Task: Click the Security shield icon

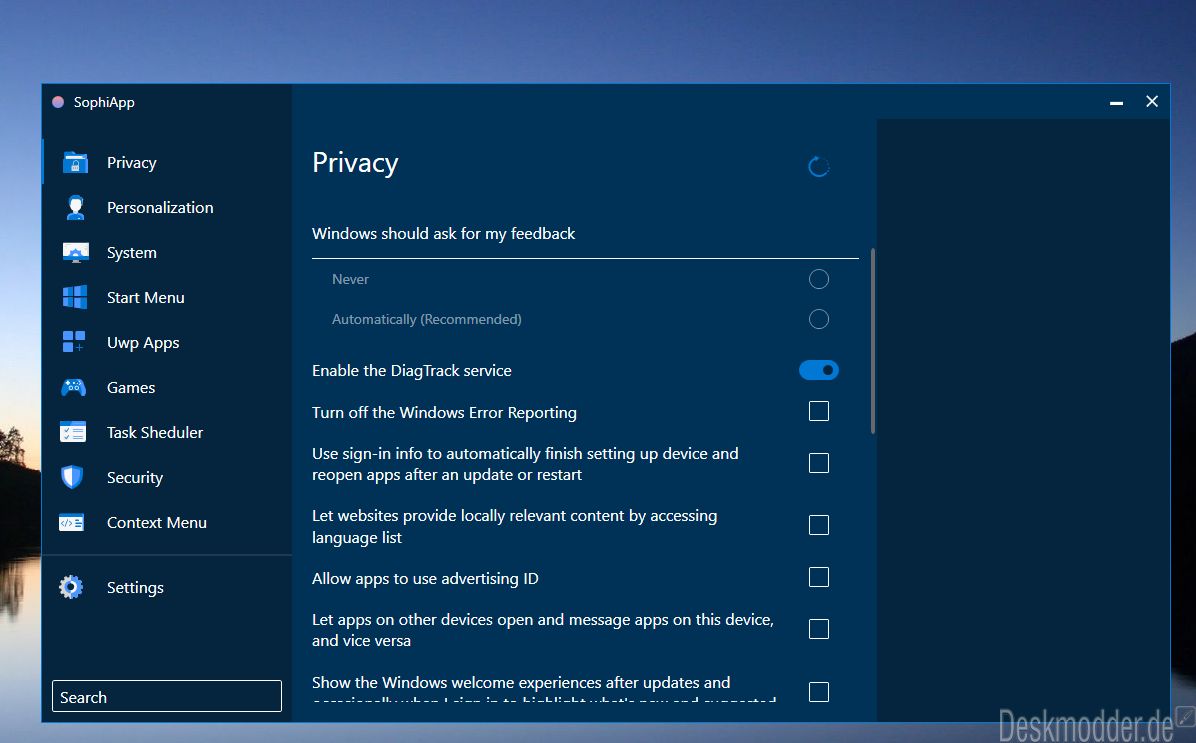Action: pos(72,478)
